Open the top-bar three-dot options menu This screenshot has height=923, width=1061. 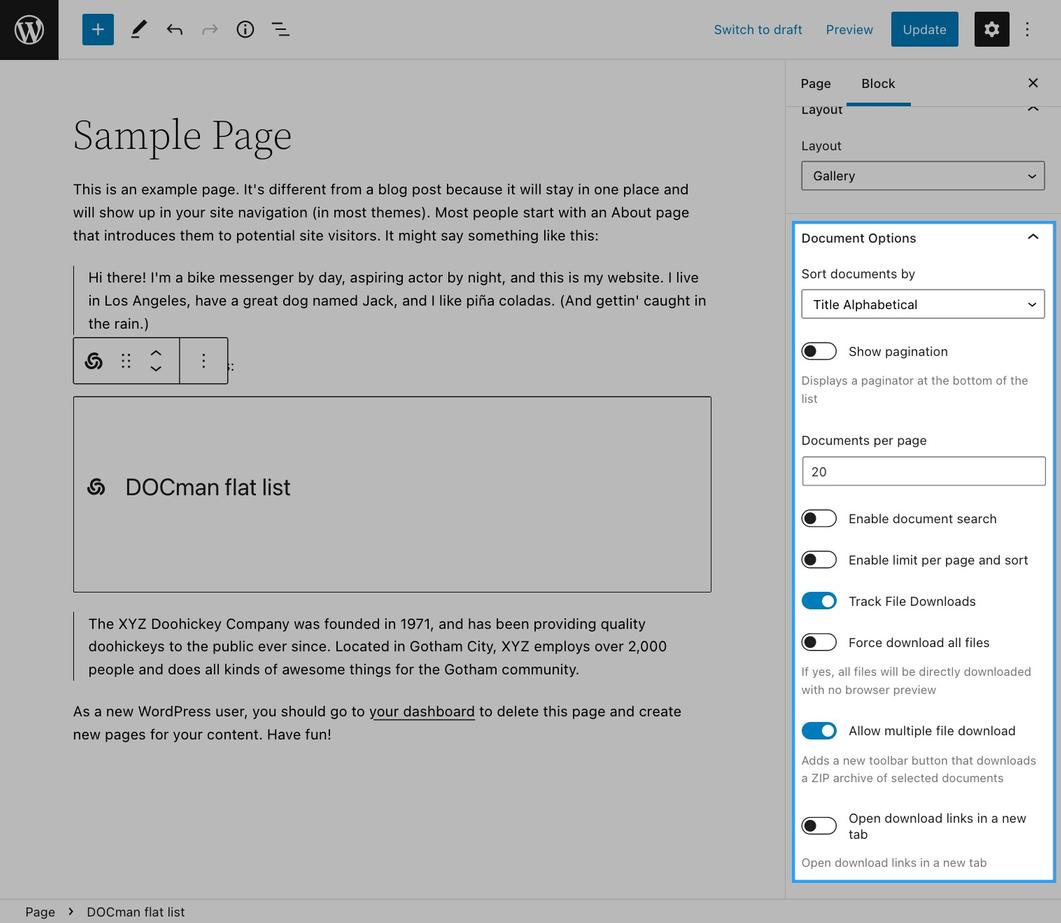tap(1027, 30)
